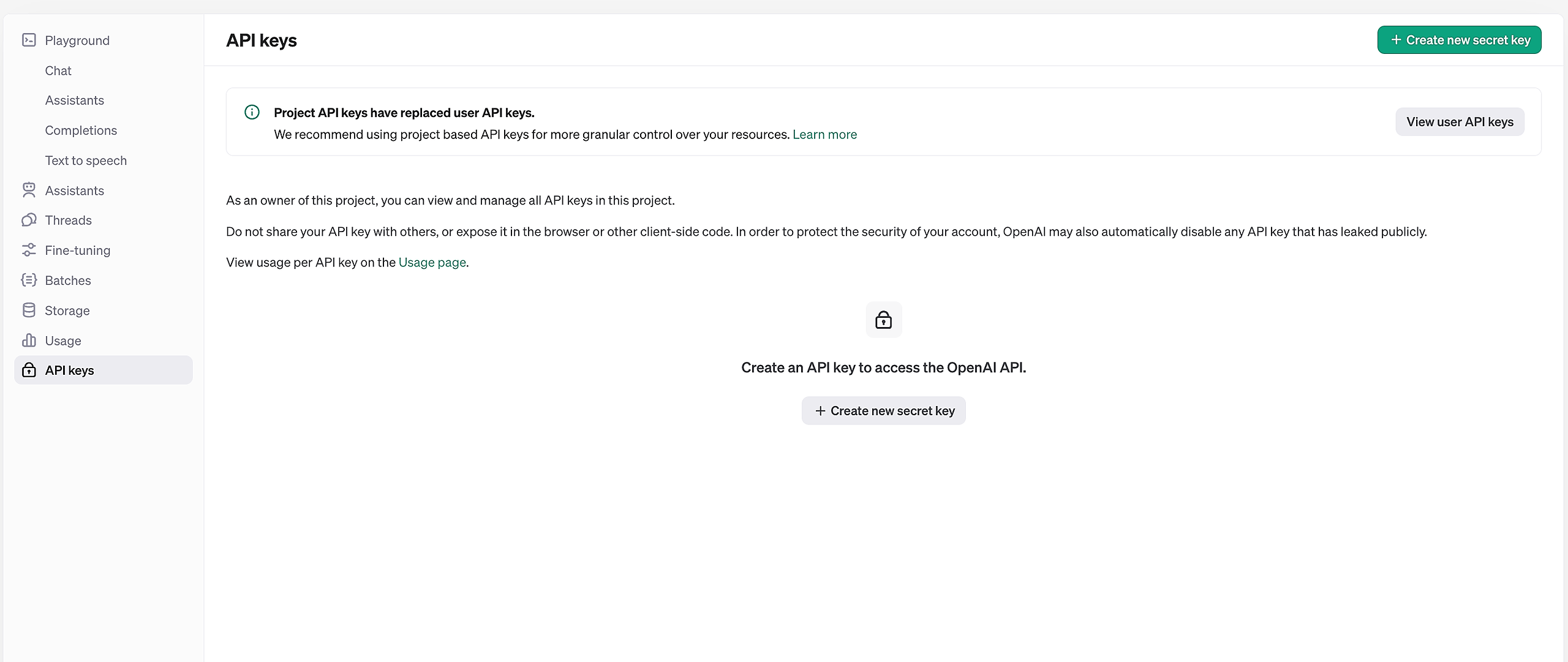Click the large lock illustration above the create prompt

pos(883,319)
